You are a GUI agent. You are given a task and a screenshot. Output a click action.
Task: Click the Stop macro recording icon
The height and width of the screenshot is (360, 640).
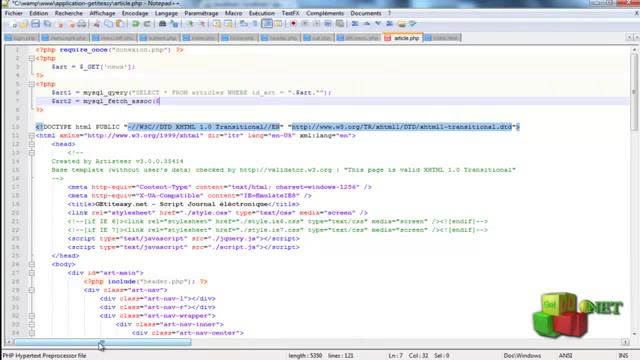click(304, 24)
